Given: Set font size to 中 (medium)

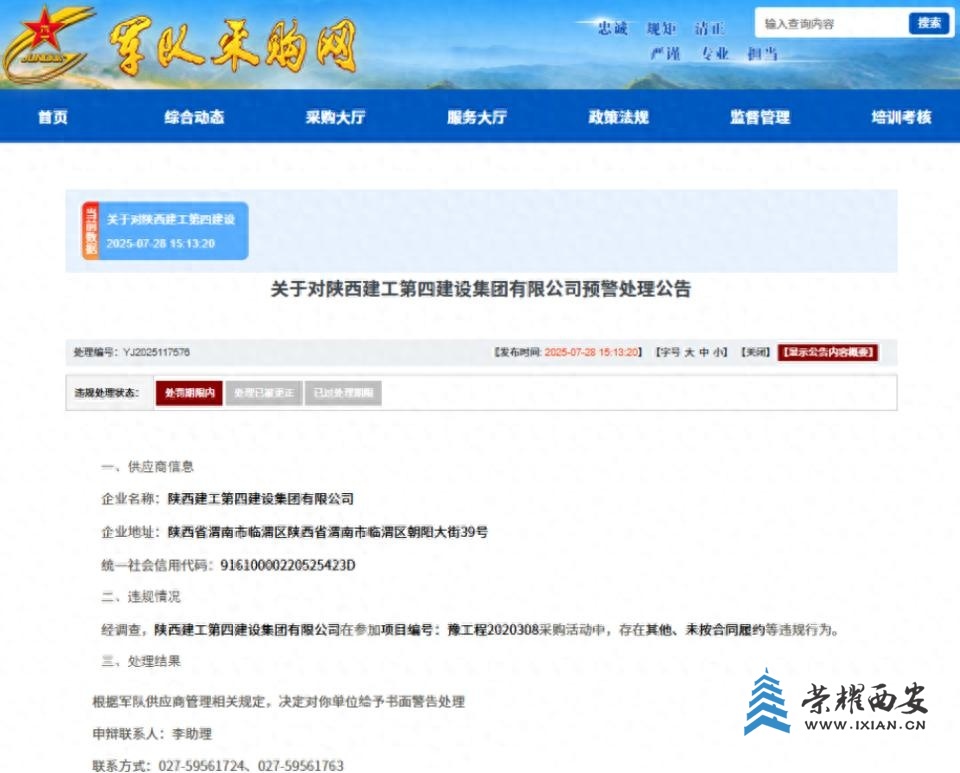Looking at the screenshot, I should click(704, 352).
